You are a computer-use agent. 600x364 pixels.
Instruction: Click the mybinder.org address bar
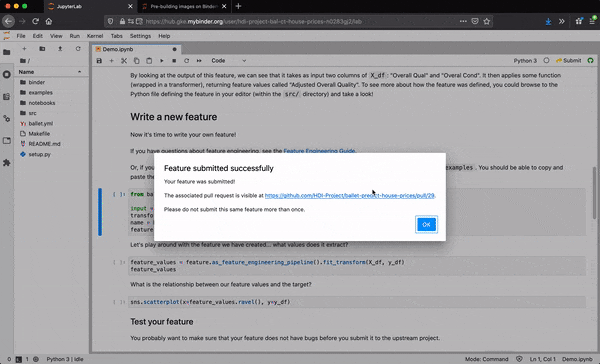point(298,21)
